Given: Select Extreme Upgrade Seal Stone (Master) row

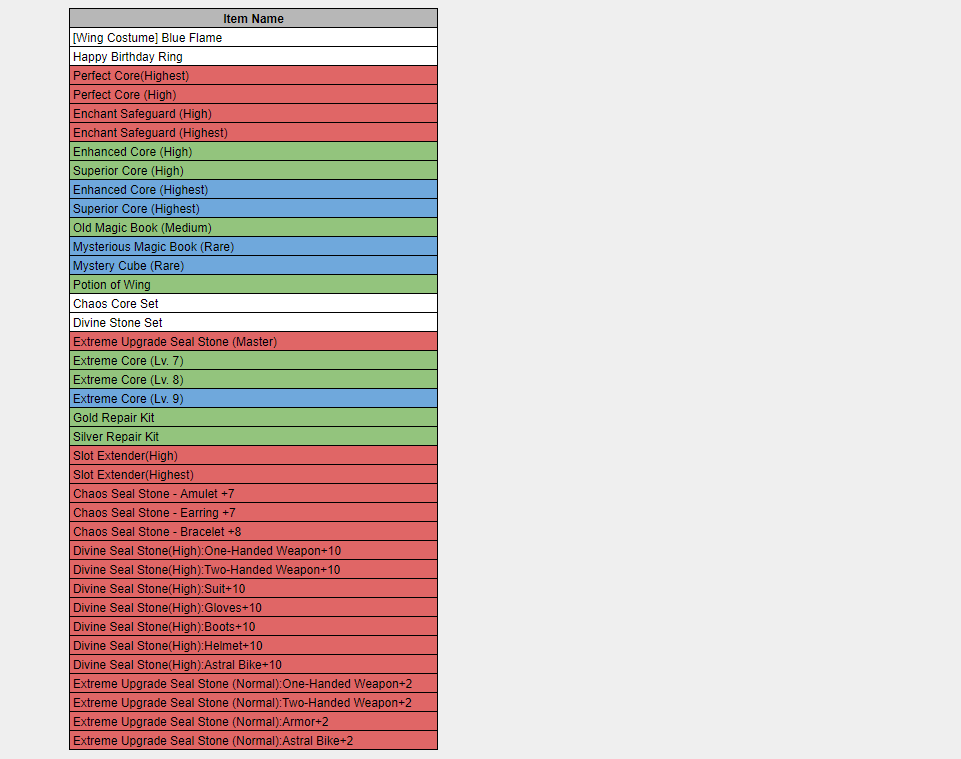Looking at the screenshot, I should (x=253, y=341).
